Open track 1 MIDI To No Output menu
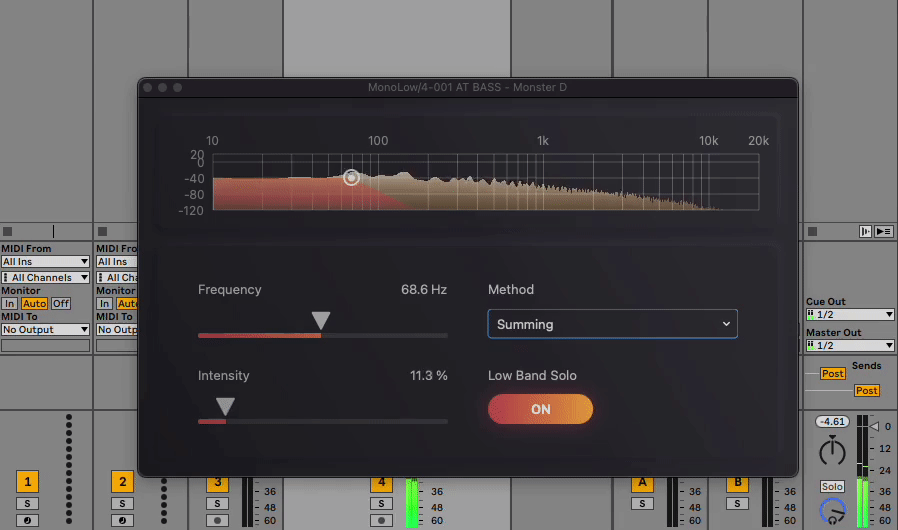The width and height of the screenshot is (898, 530). (x=45, y=329)
